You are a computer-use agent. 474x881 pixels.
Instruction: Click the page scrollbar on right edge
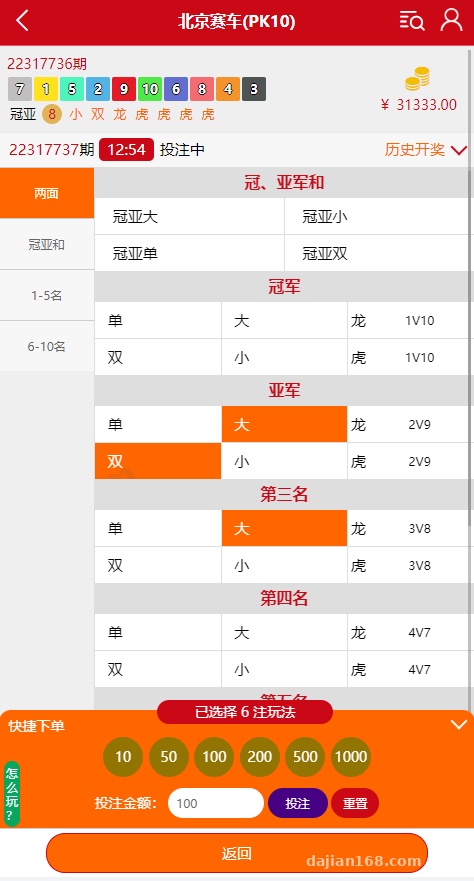[470, 288]
